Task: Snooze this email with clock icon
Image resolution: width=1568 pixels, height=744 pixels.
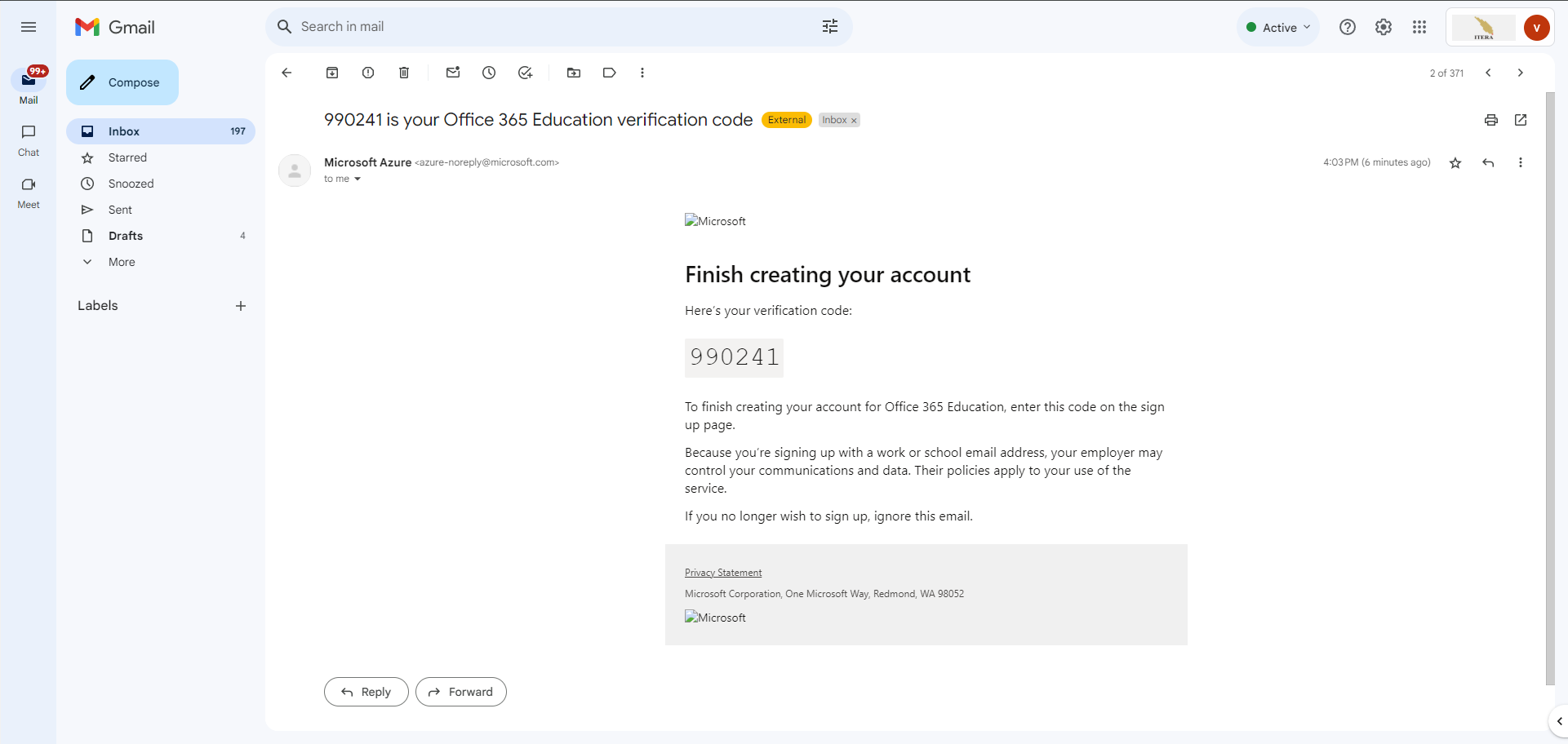Action: 489,73
